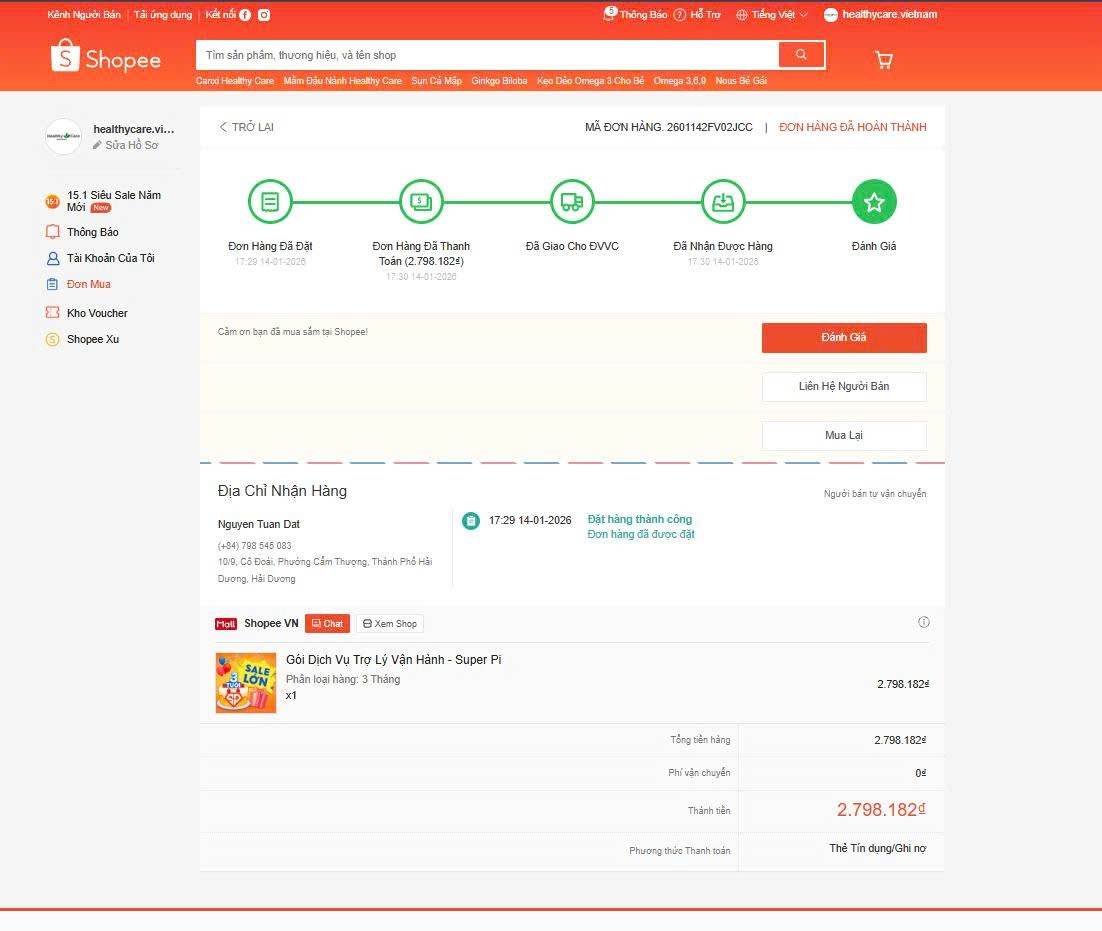Click product title Gói Dịch Vụ Trợ Lý Vận Hành
The height and width of the screenshot is (931, 1102).
click(394, 660)
